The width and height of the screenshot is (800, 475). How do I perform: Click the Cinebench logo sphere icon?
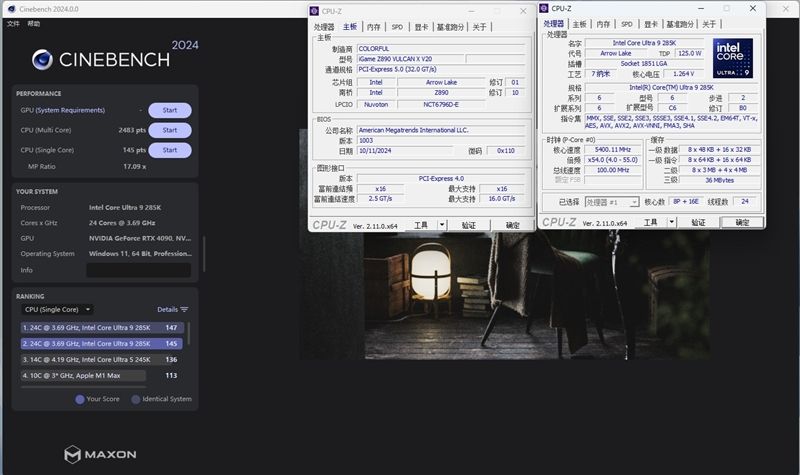42,60
